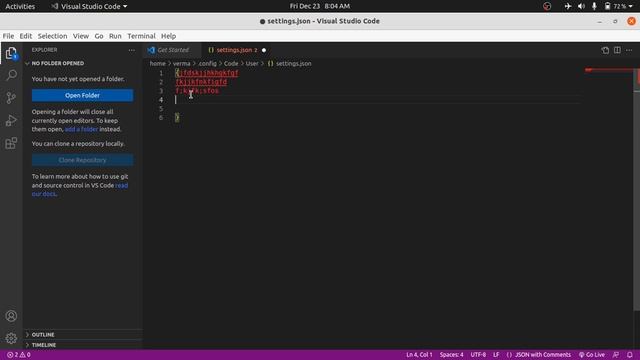The width and height of the screenshot is (640, 360).
Task: Open the View menu
Action: pos(81,36)
